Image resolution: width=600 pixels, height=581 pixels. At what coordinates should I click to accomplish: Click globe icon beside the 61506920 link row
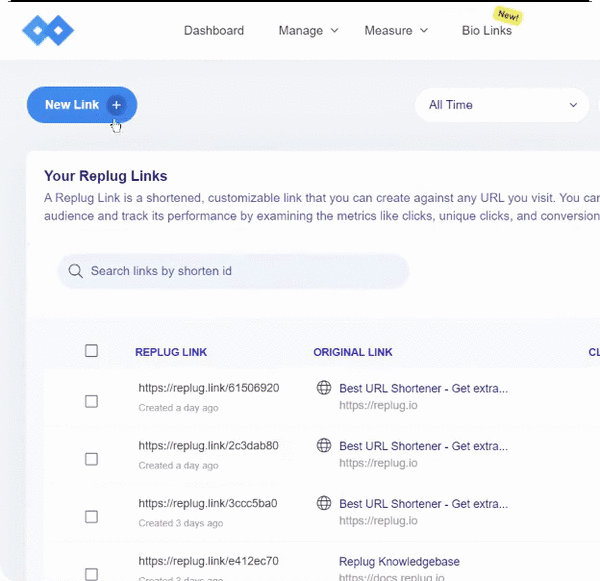tap(324, 388)
